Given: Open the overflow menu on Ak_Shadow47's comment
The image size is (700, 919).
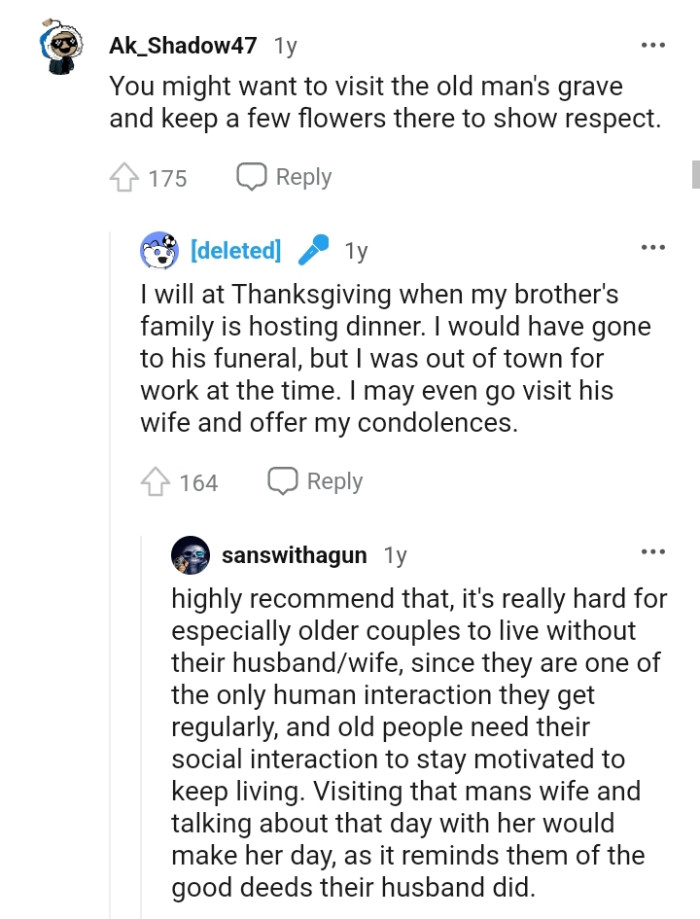Looking at the screenshot, I should (x=652, y=44).
